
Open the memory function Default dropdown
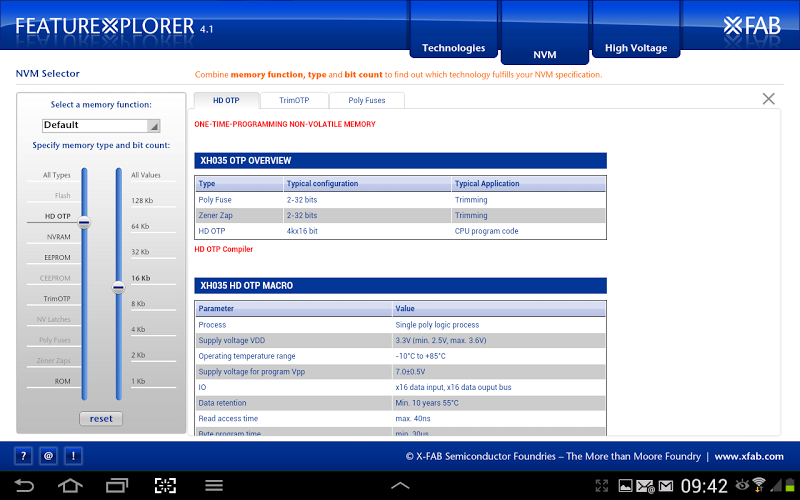[x=101, y=126]
